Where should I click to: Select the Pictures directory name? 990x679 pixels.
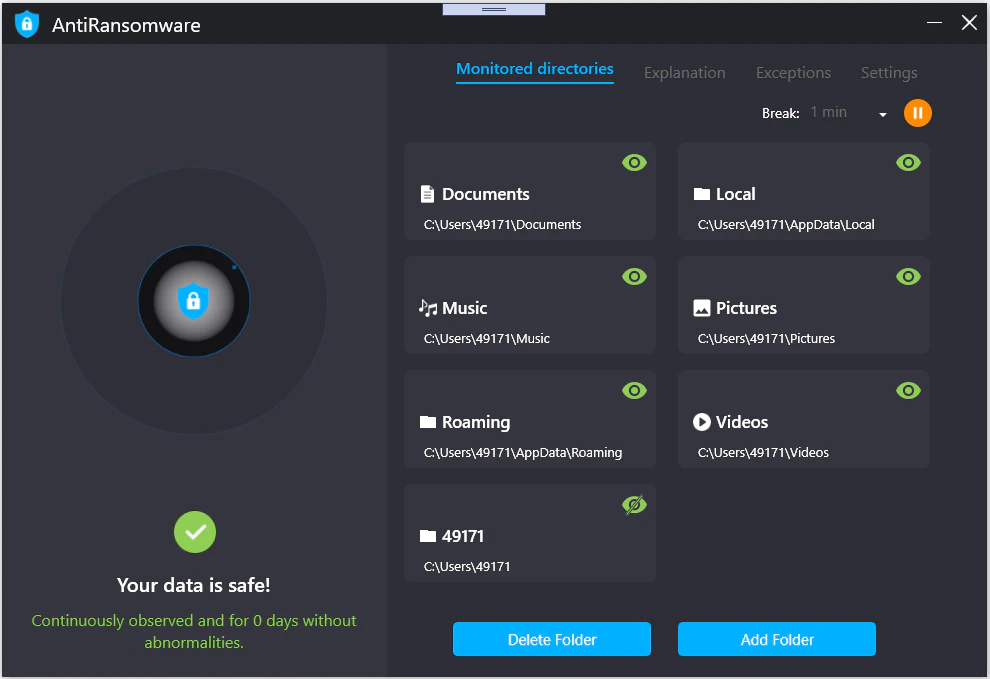[x=746, y=308]
